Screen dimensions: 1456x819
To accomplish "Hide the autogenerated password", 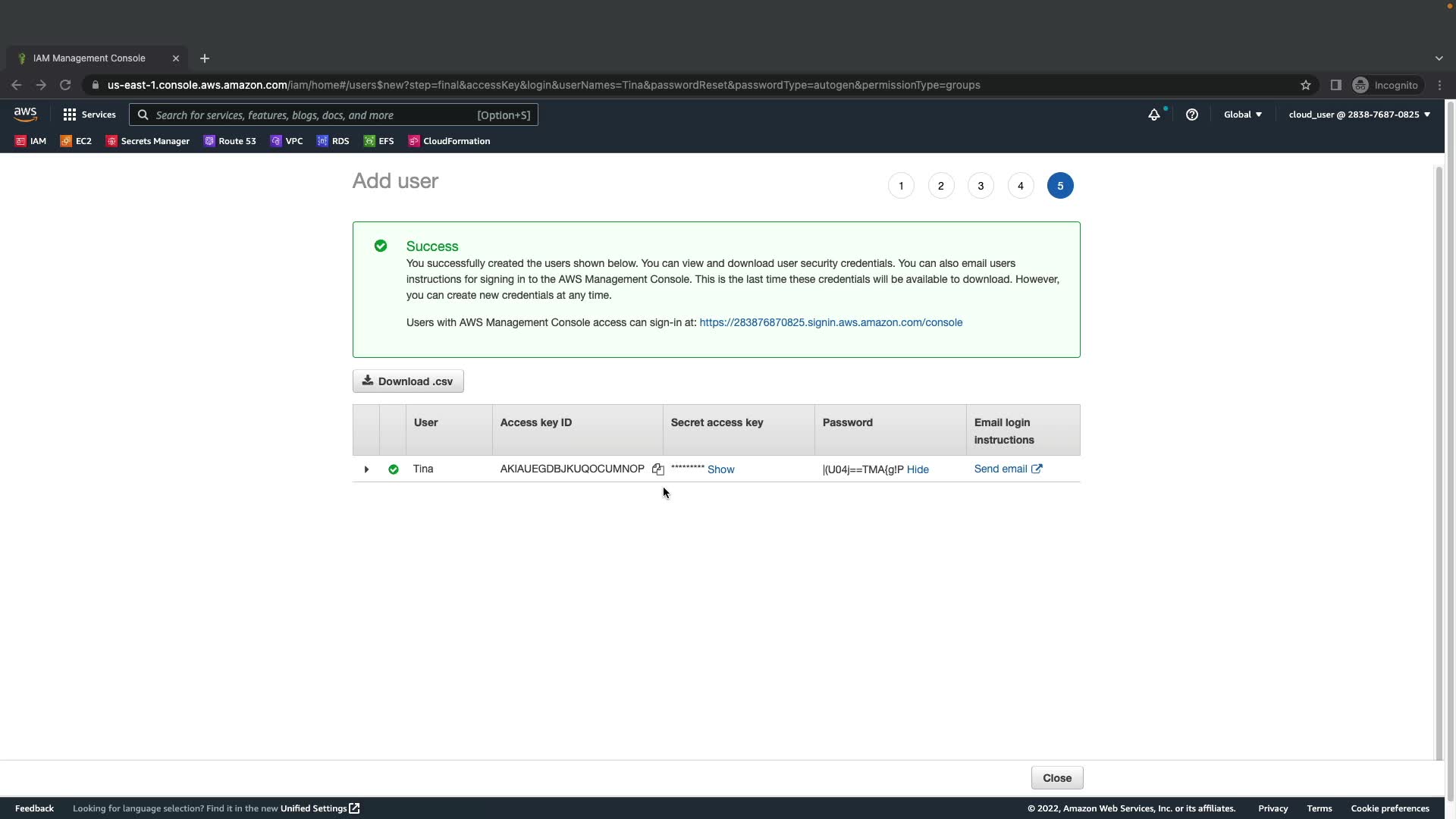I will [917, 469].
